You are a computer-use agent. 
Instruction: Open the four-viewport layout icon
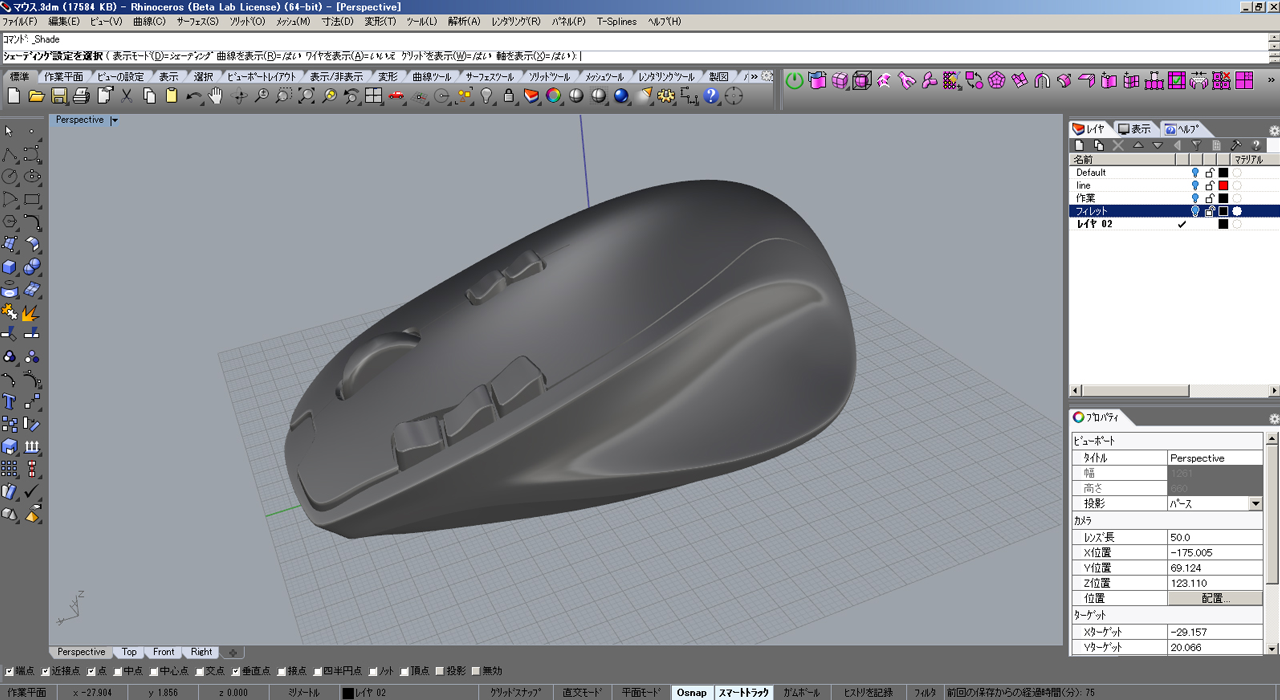tap(373, 96)
